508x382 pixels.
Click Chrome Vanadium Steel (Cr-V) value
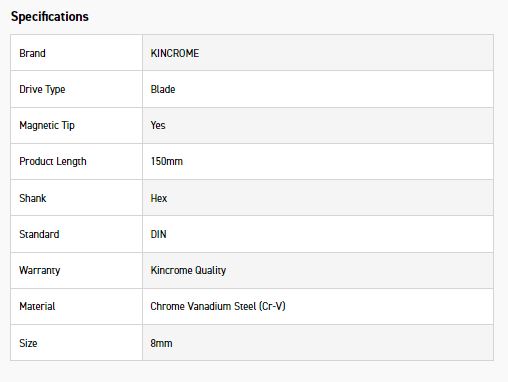pos(218,306)
